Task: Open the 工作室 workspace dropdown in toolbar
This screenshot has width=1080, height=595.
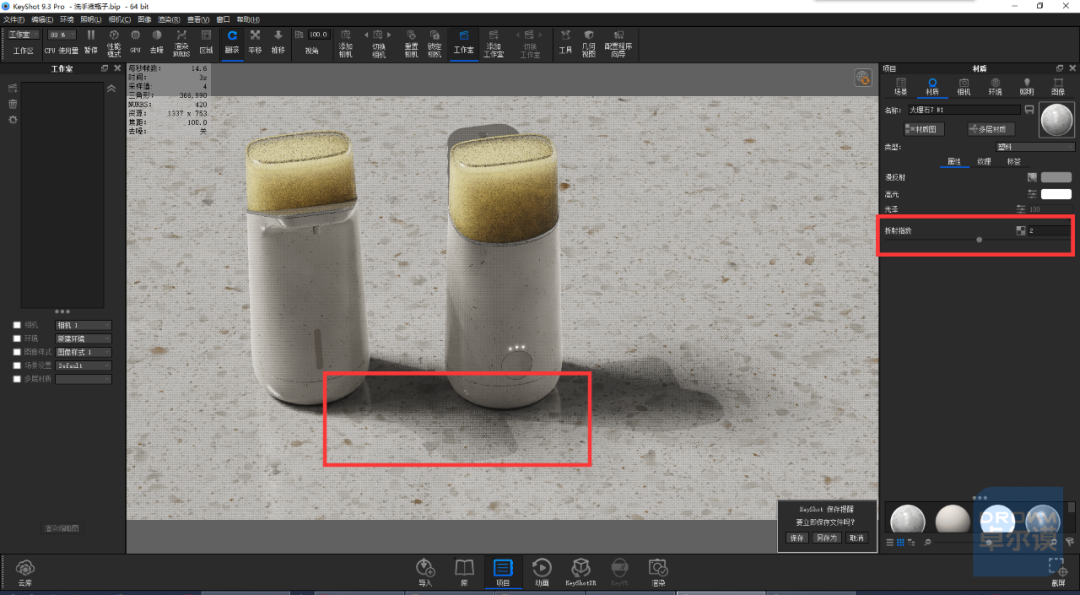Action: click(x=23, y=34)
